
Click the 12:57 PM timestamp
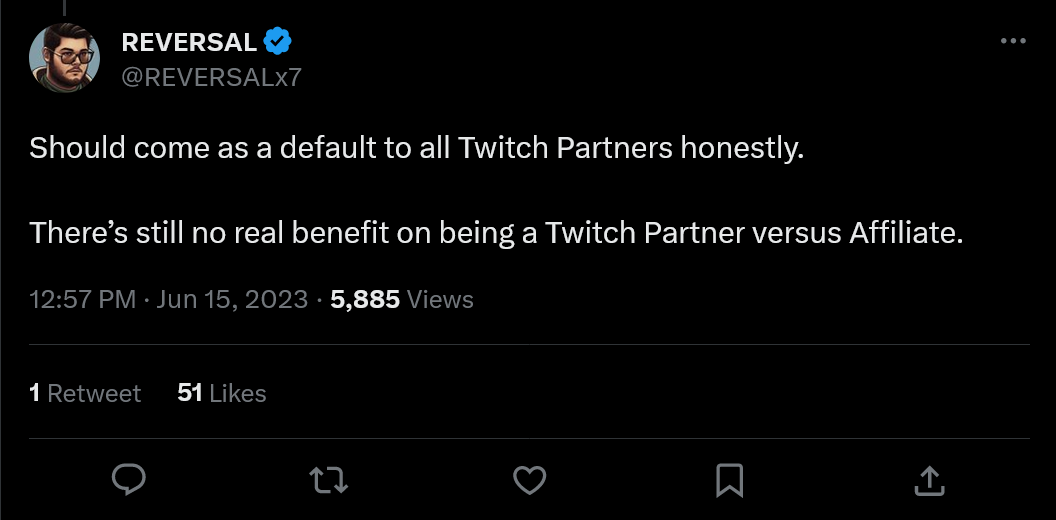click(x=82, y=299)
